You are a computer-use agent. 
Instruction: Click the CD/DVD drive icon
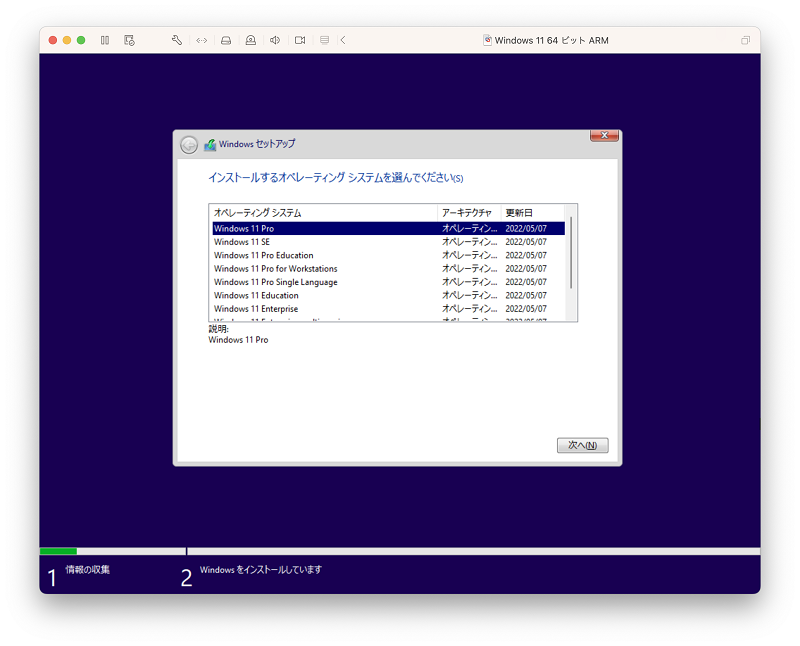(x=251, y=40)
